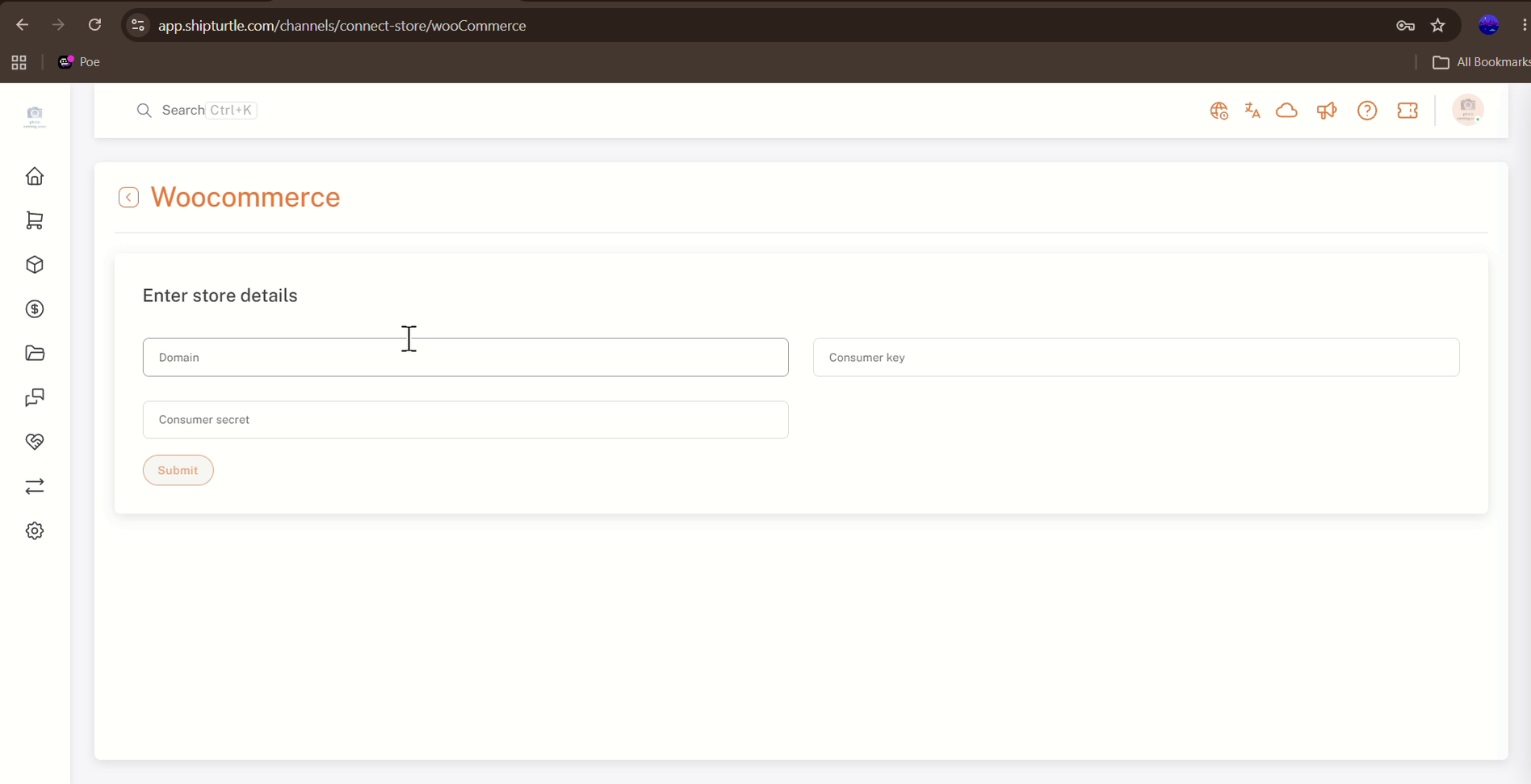The width and height of the screenshot is (1531, 784).
Task: Open the Chrome profile avatar
Action: (1488, 25)
